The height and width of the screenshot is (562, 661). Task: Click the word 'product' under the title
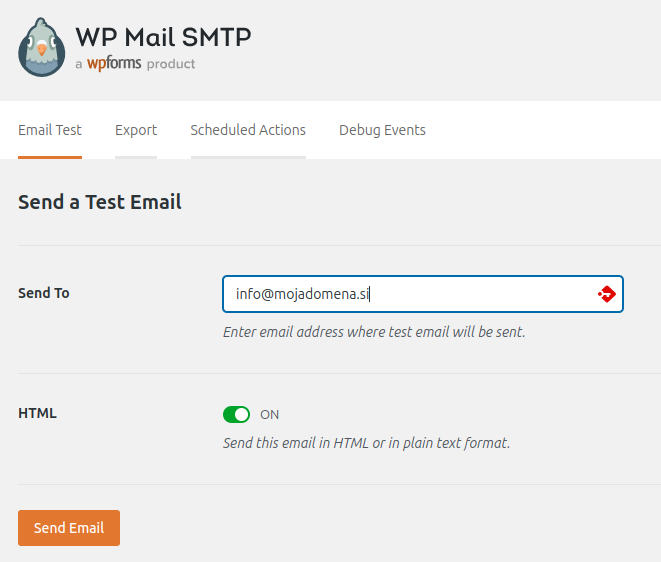tap(171, 64)
